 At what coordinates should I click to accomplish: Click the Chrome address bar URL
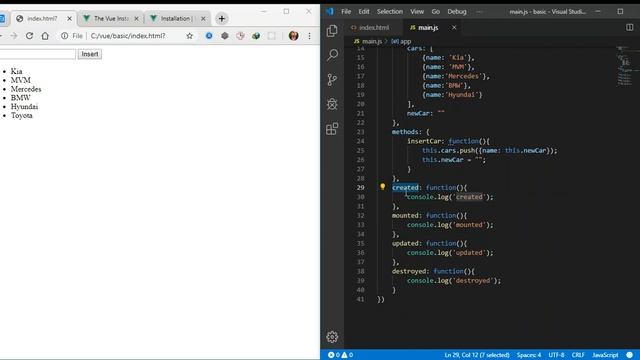(128, 36)
